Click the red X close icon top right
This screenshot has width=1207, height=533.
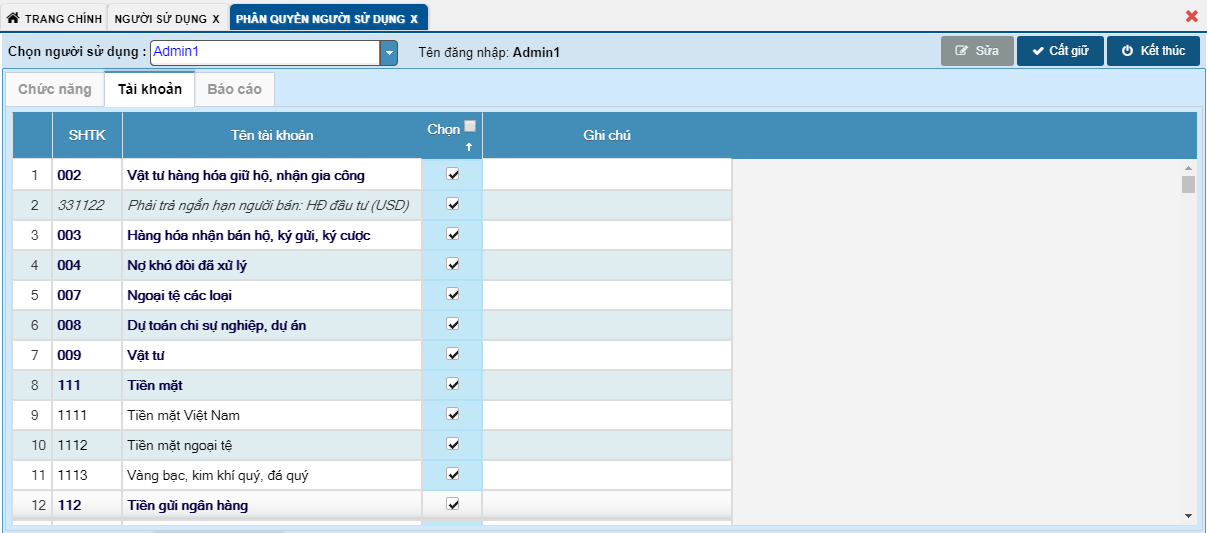pyautogui.click(x=1191, y=16)
